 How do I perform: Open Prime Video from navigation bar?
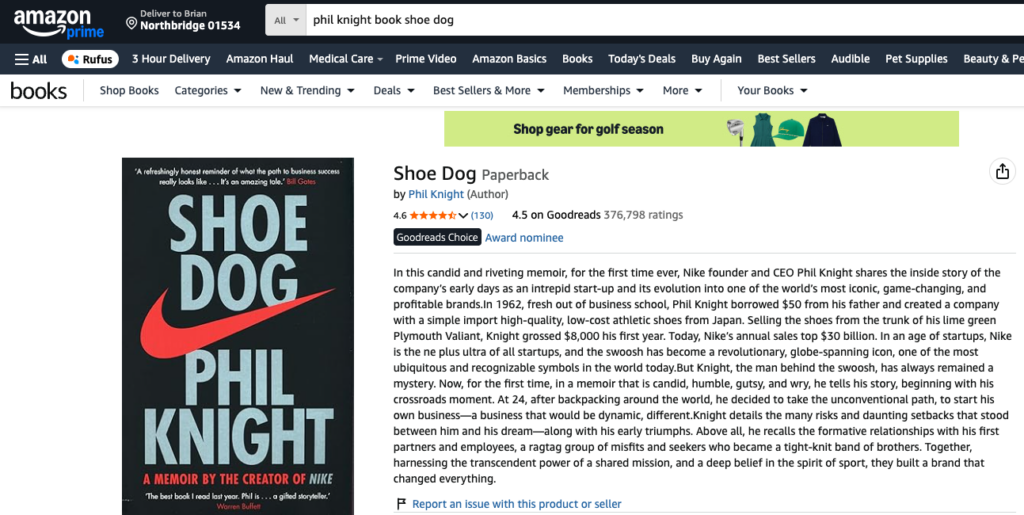coord(426,59)
